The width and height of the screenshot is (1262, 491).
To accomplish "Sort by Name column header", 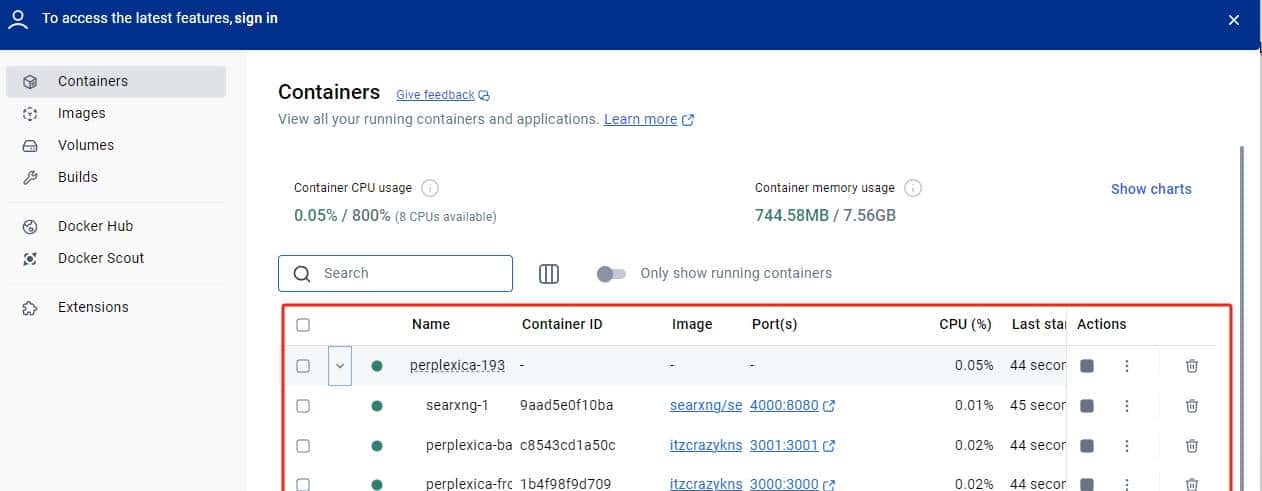I will [431, 324].
